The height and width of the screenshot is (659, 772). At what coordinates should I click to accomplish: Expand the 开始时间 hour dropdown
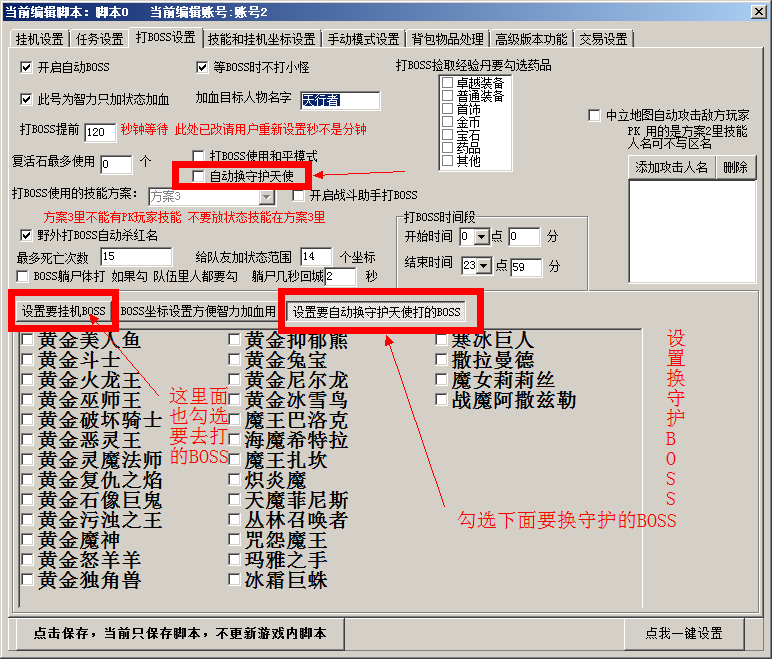pyautogui.click(x=482, y=237)
